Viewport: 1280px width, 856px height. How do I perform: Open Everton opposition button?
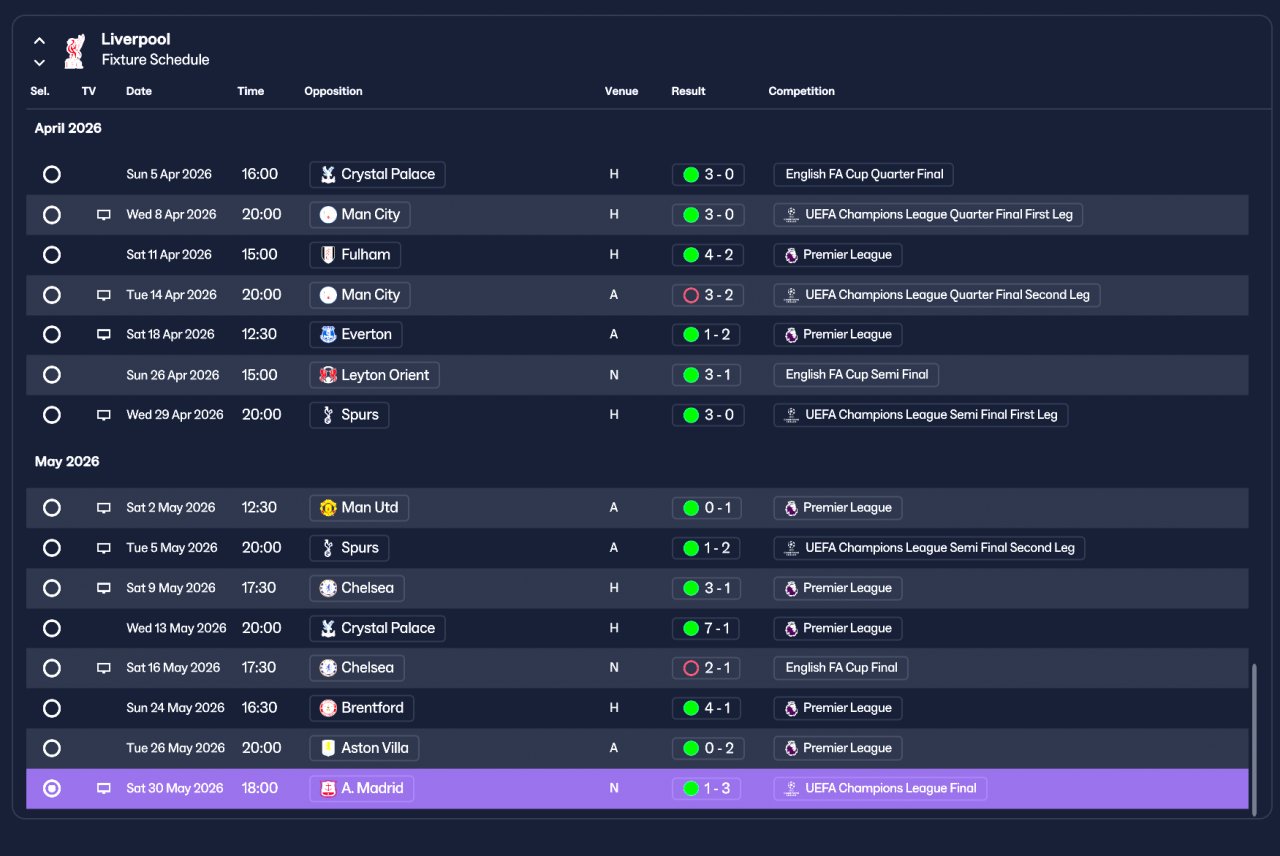pos(356,335)
